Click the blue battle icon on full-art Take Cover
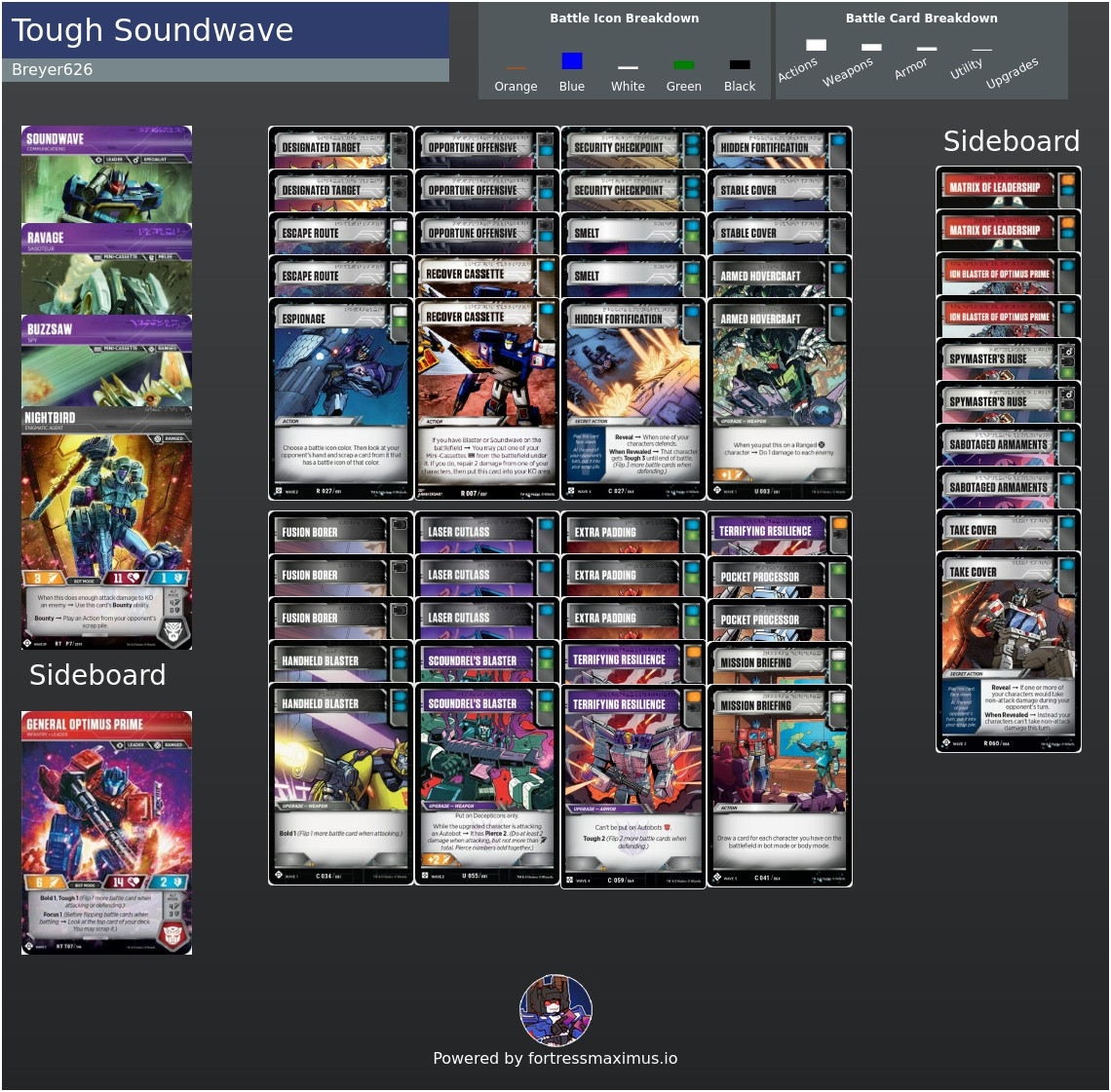This screenshot has height=1092, width=1111. click(1067, 564)
